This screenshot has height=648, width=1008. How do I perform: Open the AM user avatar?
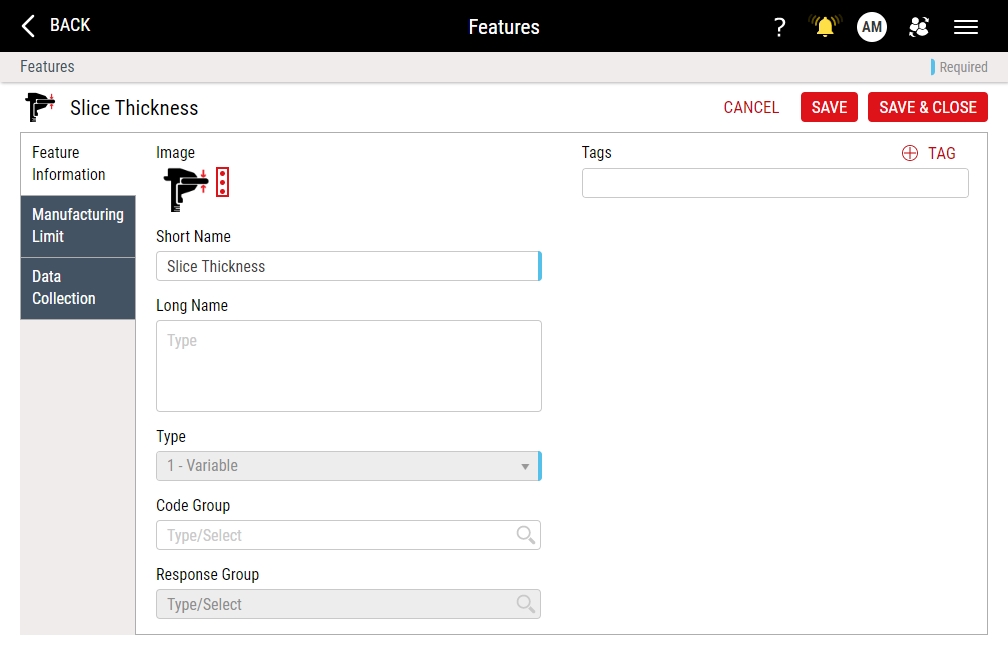pyautogui.click(x=872, y=27)
